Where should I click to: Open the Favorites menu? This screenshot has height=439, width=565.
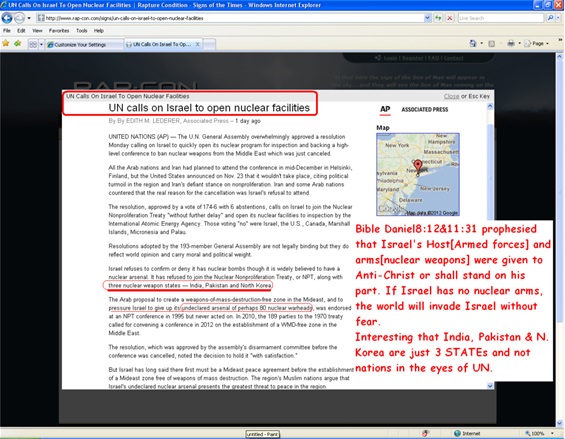click(x=59, y=31)
